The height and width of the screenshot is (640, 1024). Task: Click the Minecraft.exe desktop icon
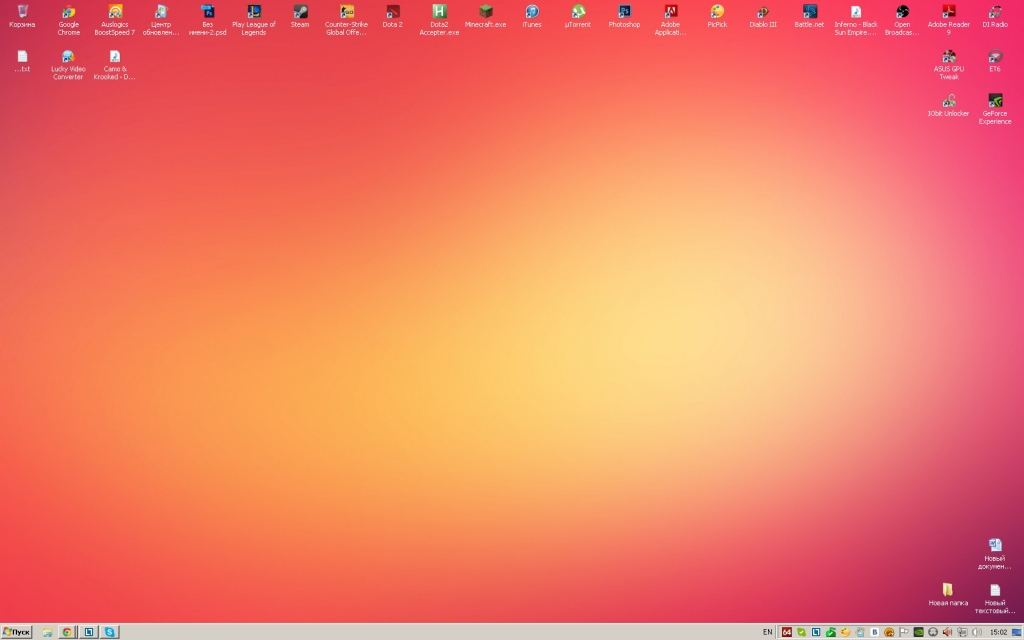[485, 13]
